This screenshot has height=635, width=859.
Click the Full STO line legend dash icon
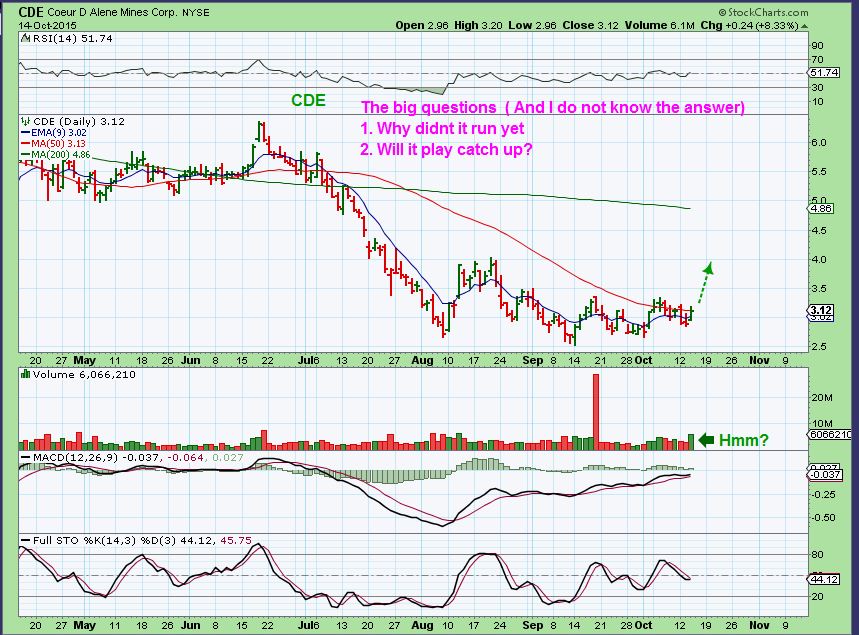[x=25, y=540]
